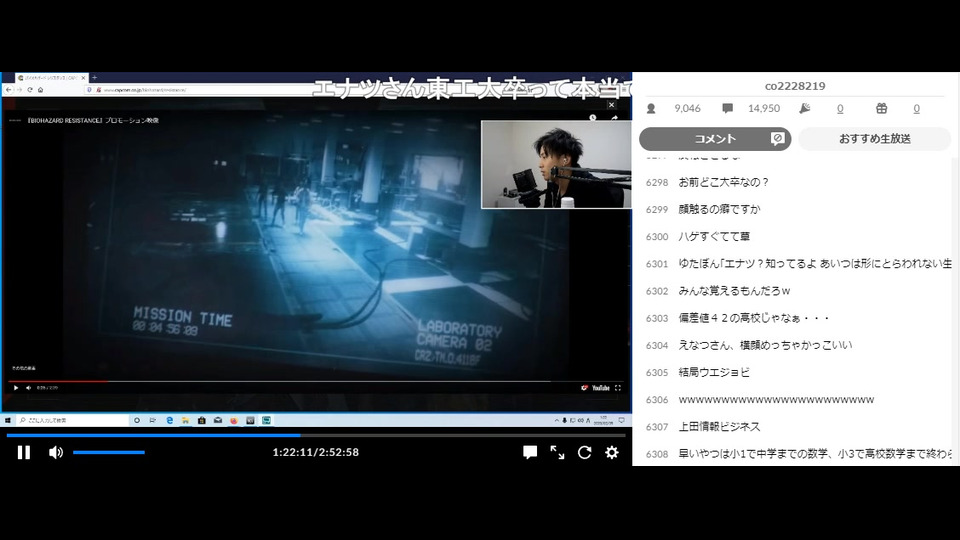Click the viewer count person icon
Image resolution: width=960 pixels, height=540 pixels.
tap(651, 108)
